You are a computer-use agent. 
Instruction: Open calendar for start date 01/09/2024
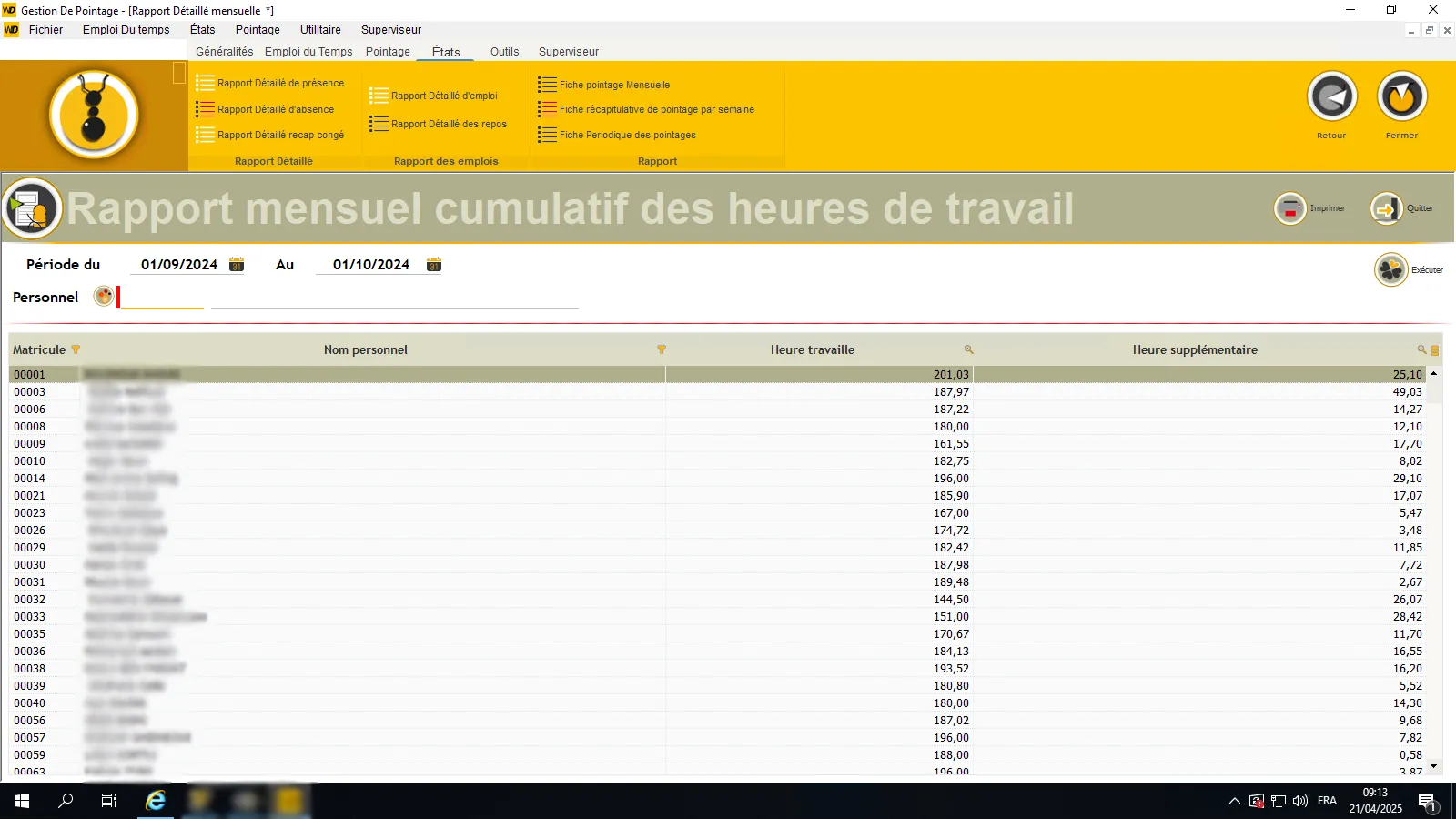click(237, 265)
